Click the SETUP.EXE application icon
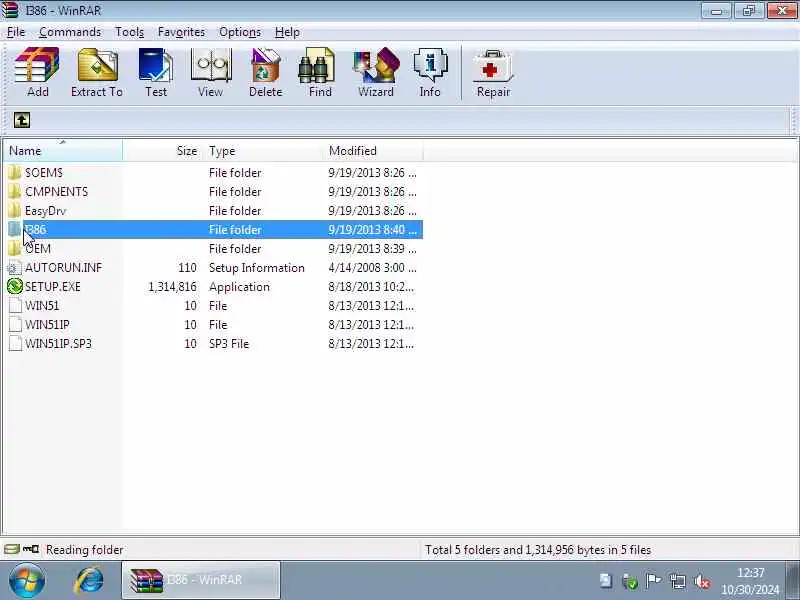The width and height of the screenshot is (800, 600). 15,287
